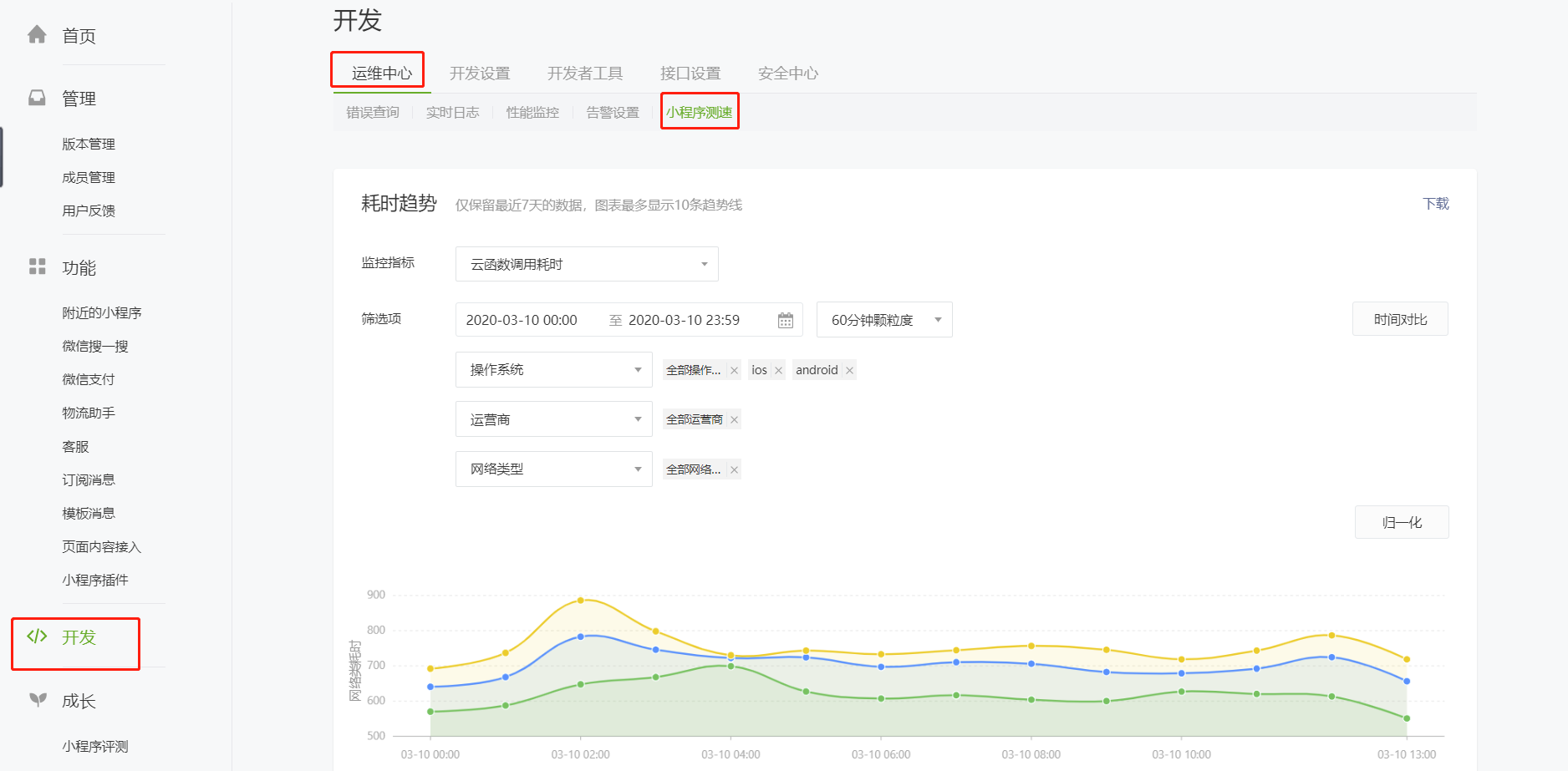Image resolution: width=1568 pixels, height=771 pixels.
Task: Switch to the 开发设置 tab
Action: tap(480, 74)
